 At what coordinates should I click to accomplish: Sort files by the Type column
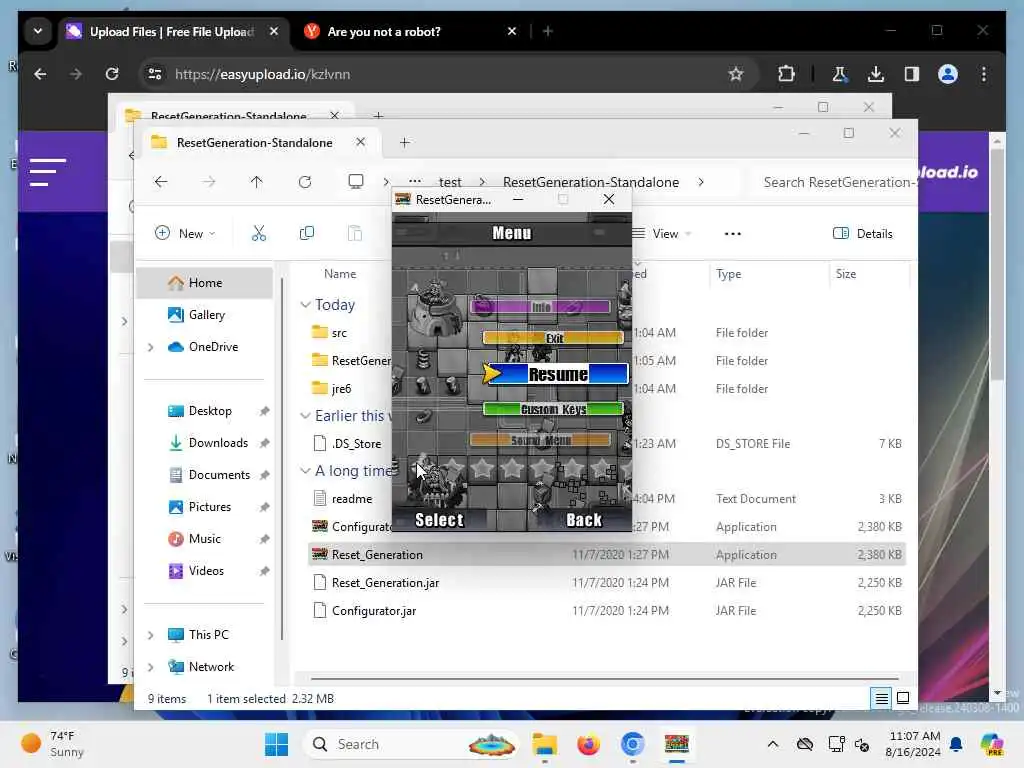click(728, 274)
